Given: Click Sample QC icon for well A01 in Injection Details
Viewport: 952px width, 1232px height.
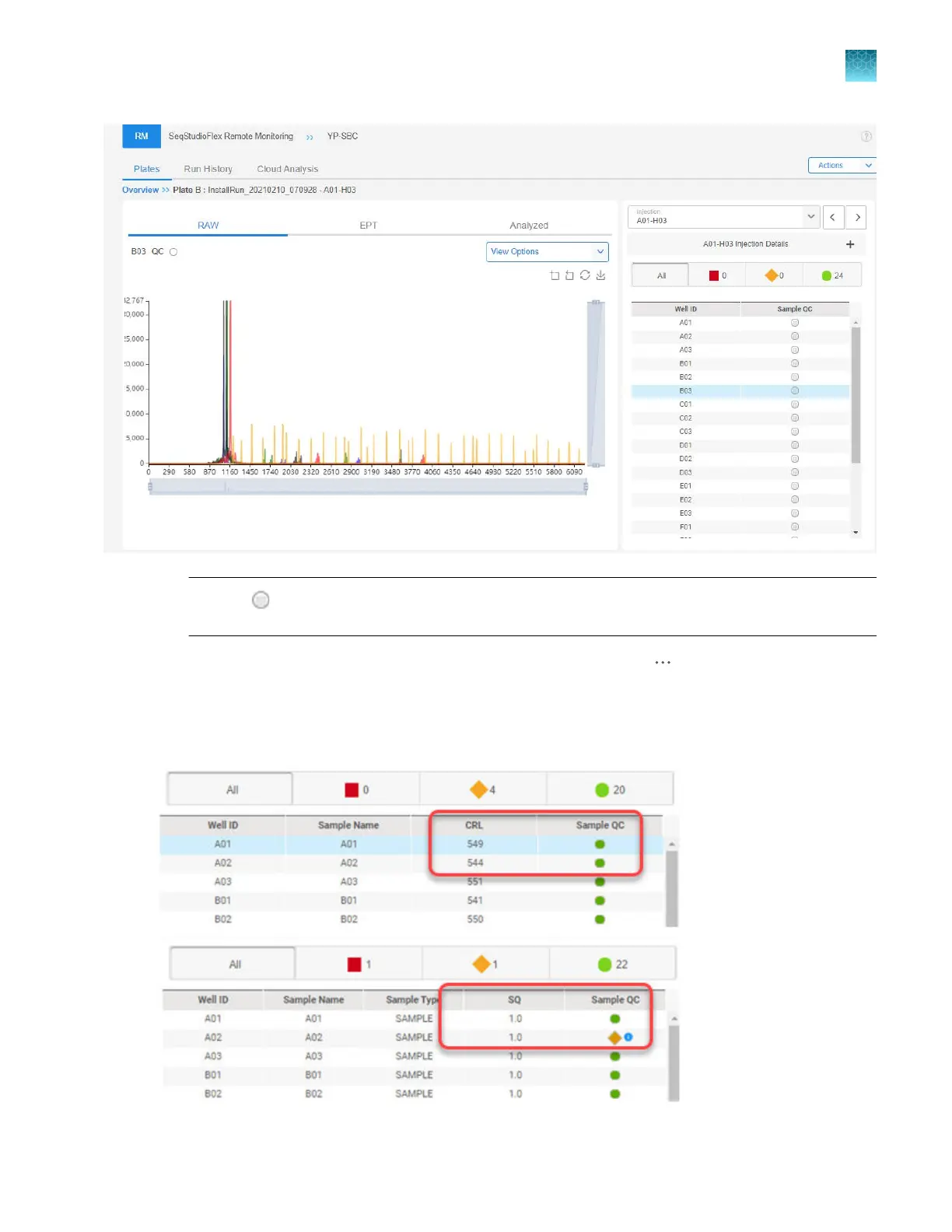Looking at the screenshot, I should coord(795,323).
